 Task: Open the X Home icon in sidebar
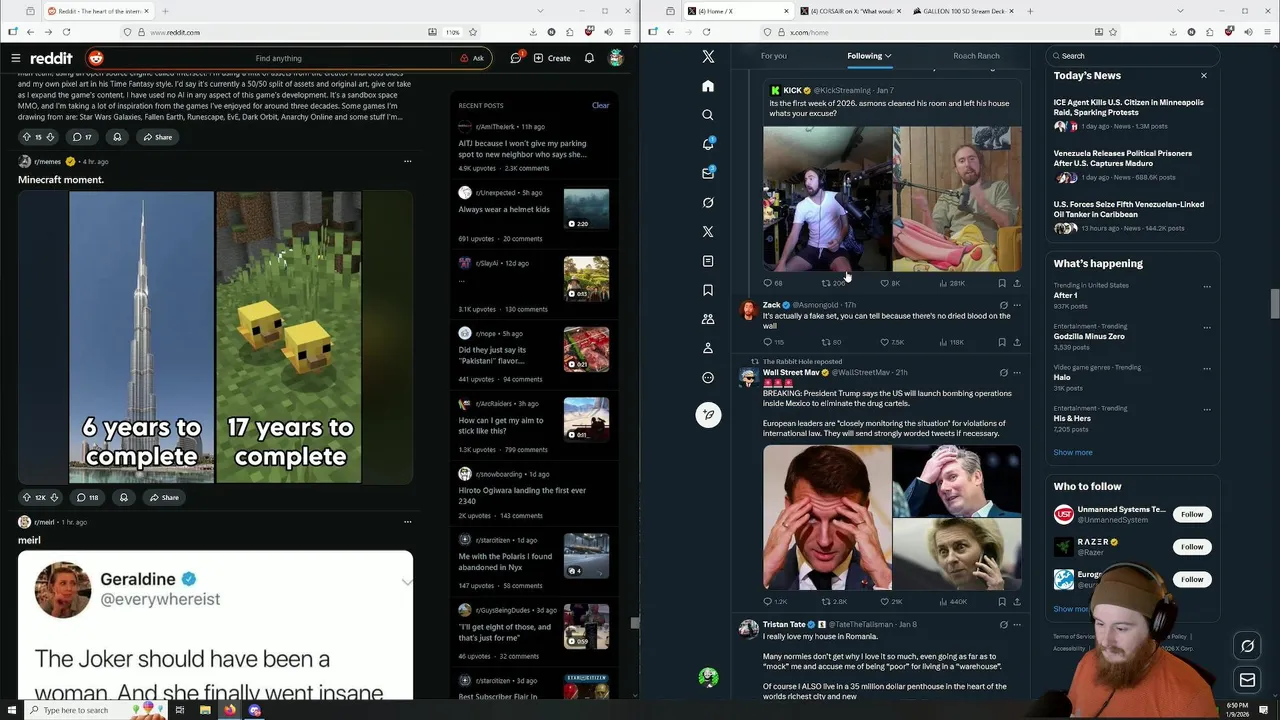click(x=708, y=86)
